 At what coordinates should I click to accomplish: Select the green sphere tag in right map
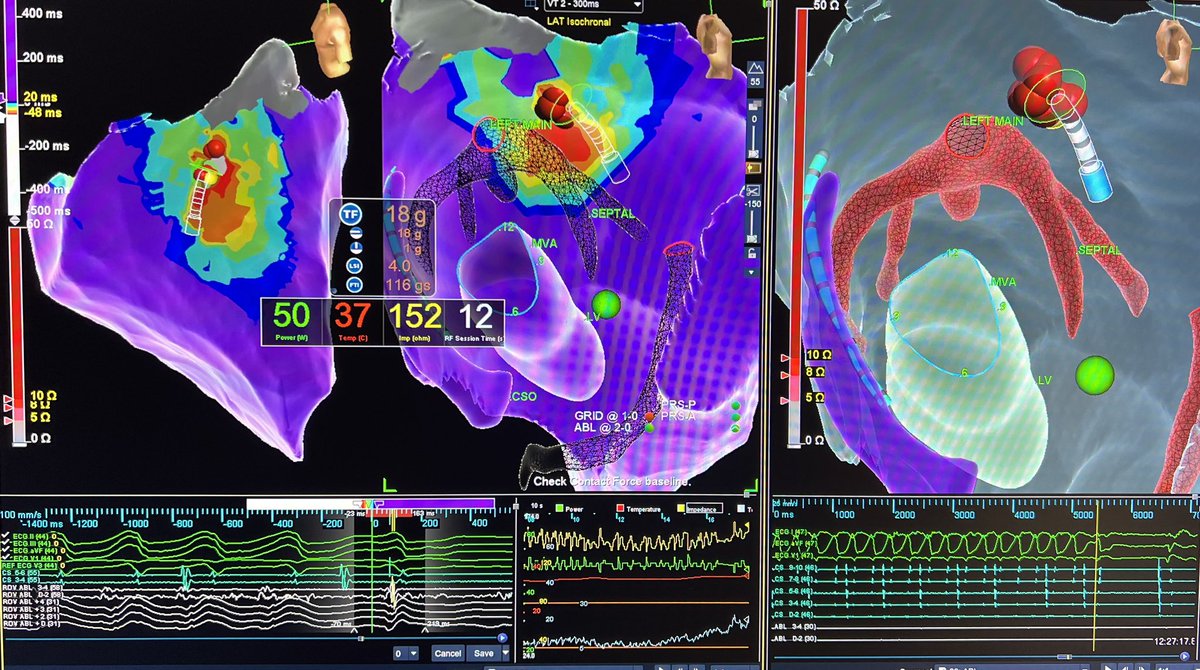[x=1095, y=377]
